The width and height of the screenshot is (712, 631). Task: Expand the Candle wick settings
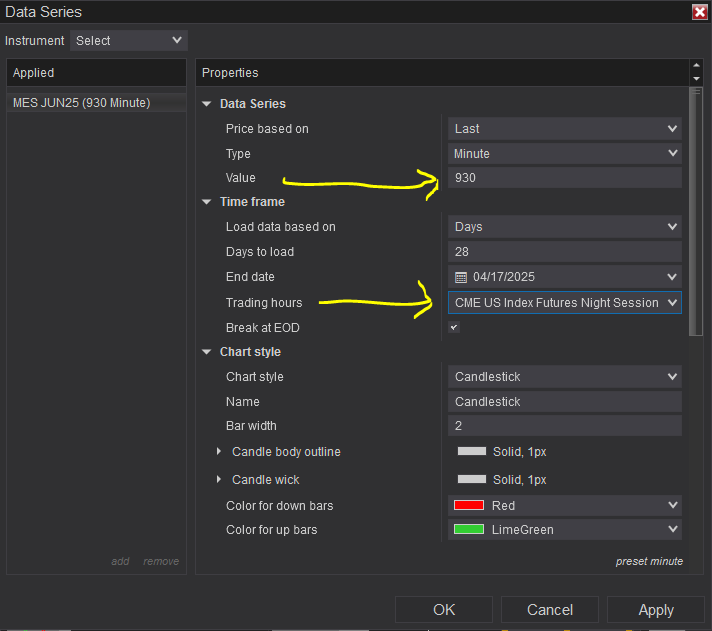[x=219, y=480]
